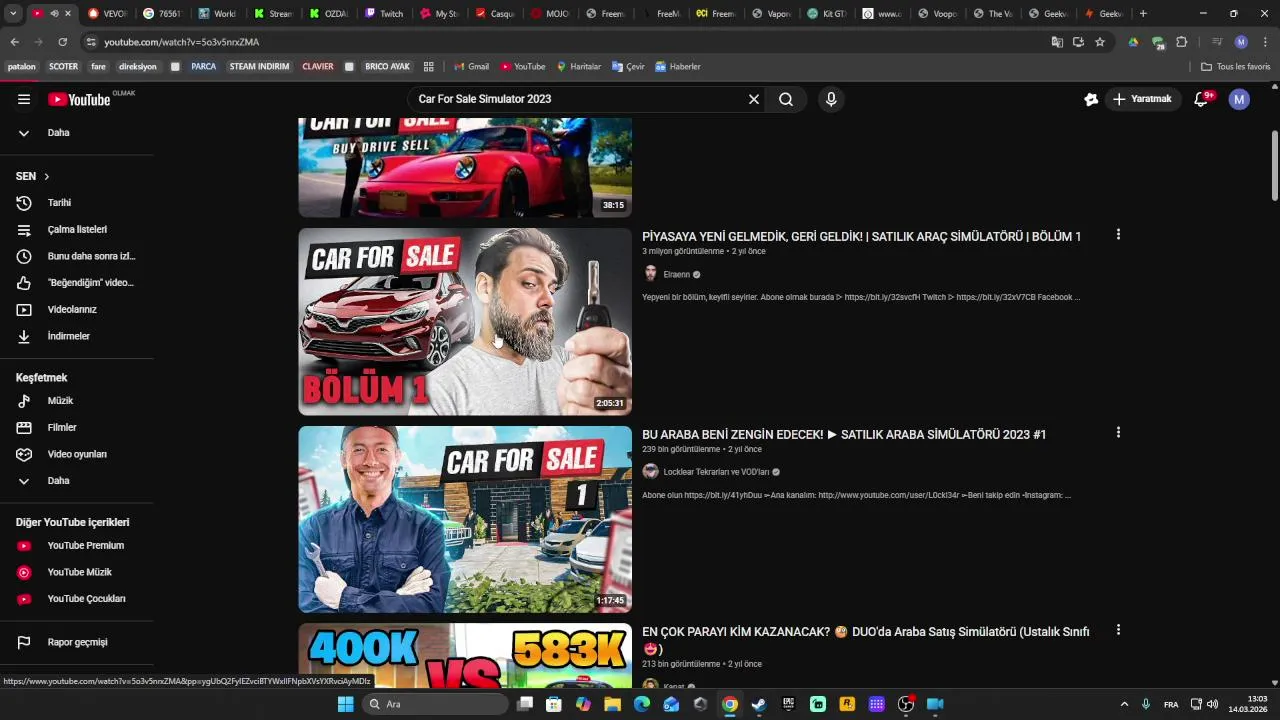Open Tarihi history in sidebar

(60, 203)
